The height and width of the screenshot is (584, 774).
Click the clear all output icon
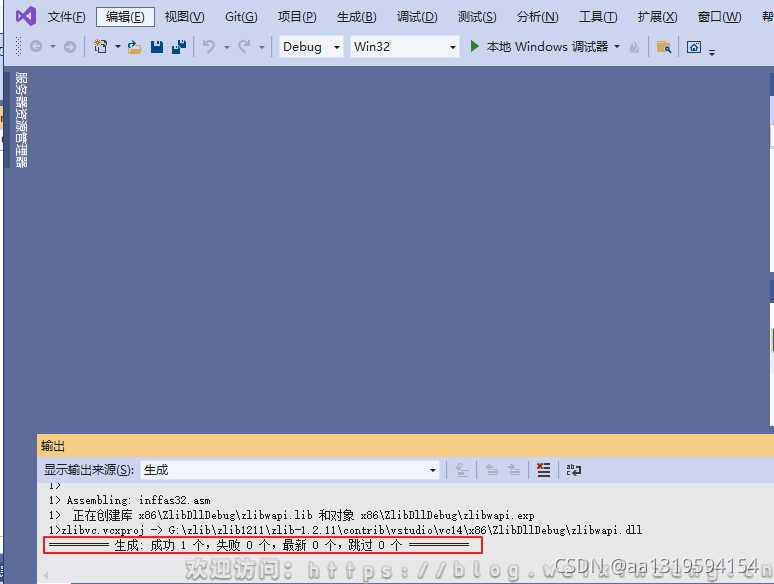pyautogui.click(x=543, y=470)
